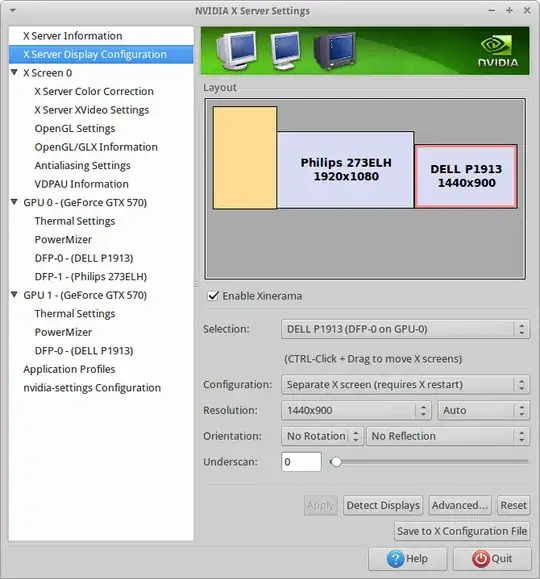The height and width of the screenshot is (579, 540).
Task: Click Detect Displays button
Action: pyautogui.click(x=383, y=505)
